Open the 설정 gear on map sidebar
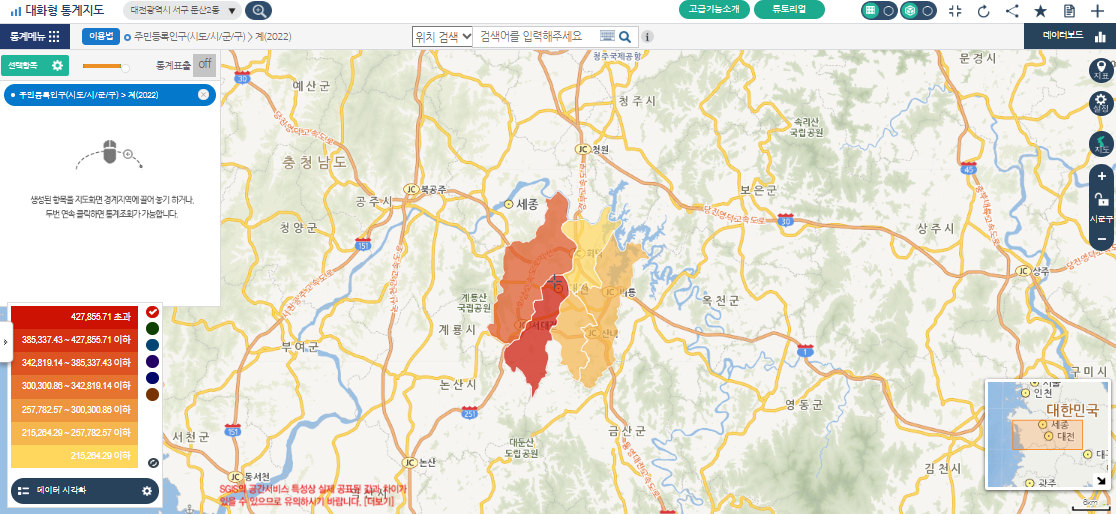The width and height of the screenshot is (1116, 514). 1101,103
